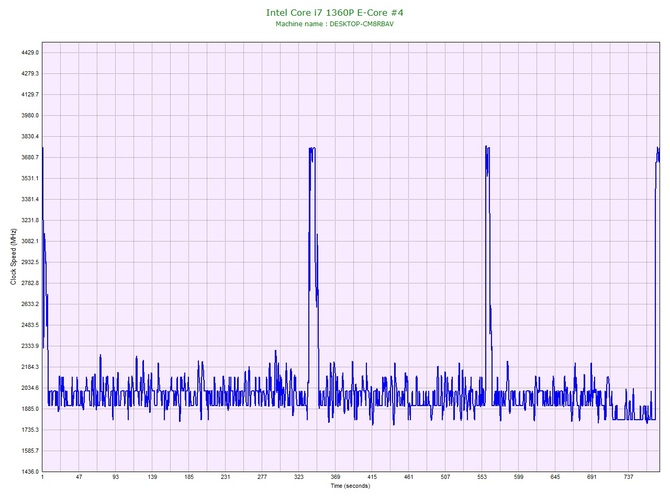Click the 2184.3 y-axis value
The width and height of the screenshot is (670, 503).
pyautogui.click(x=30, y=367)
